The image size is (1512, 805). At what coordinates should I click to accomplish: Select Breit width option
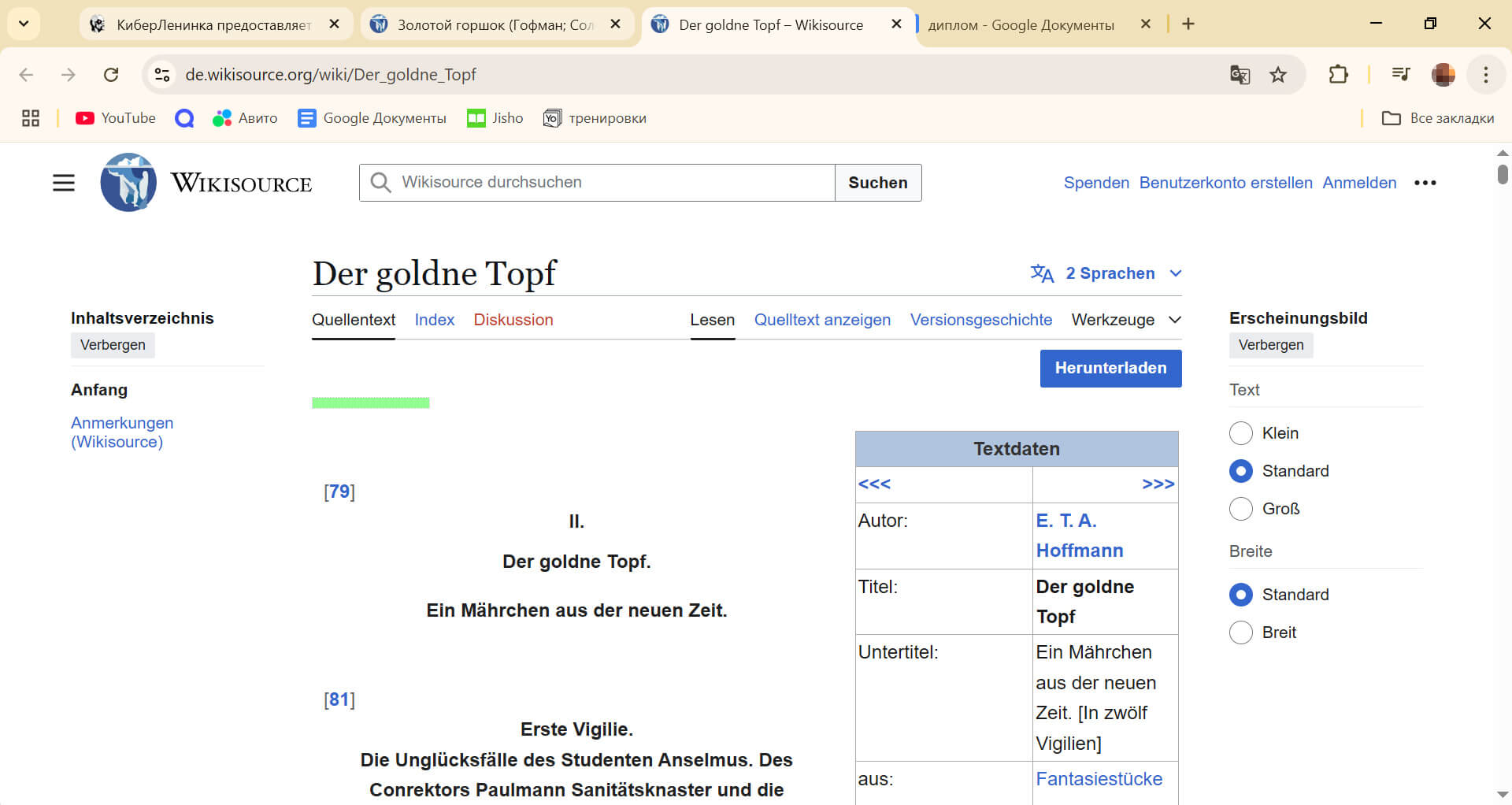pos(1241,632)
